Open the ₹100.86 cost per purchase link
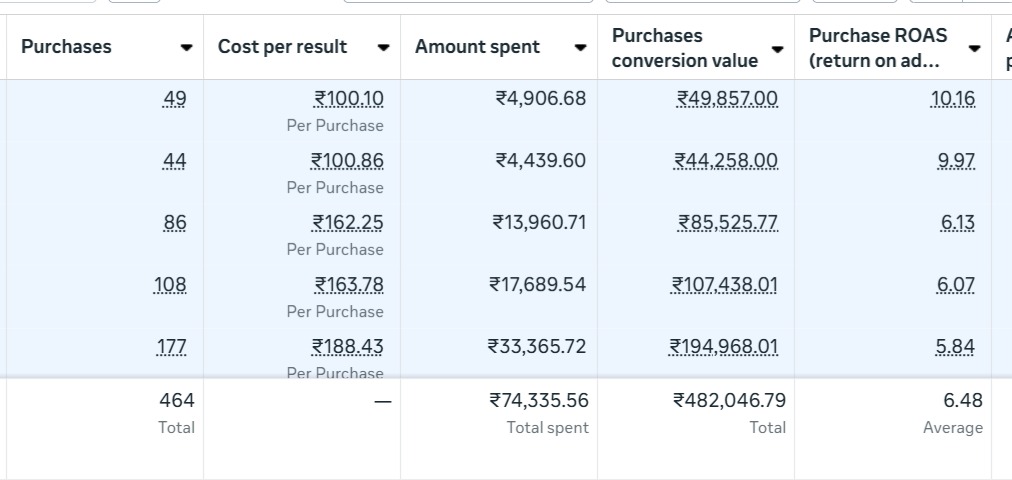The height and width of the screenshot is (480, 1012). click(x=347, y=161)
